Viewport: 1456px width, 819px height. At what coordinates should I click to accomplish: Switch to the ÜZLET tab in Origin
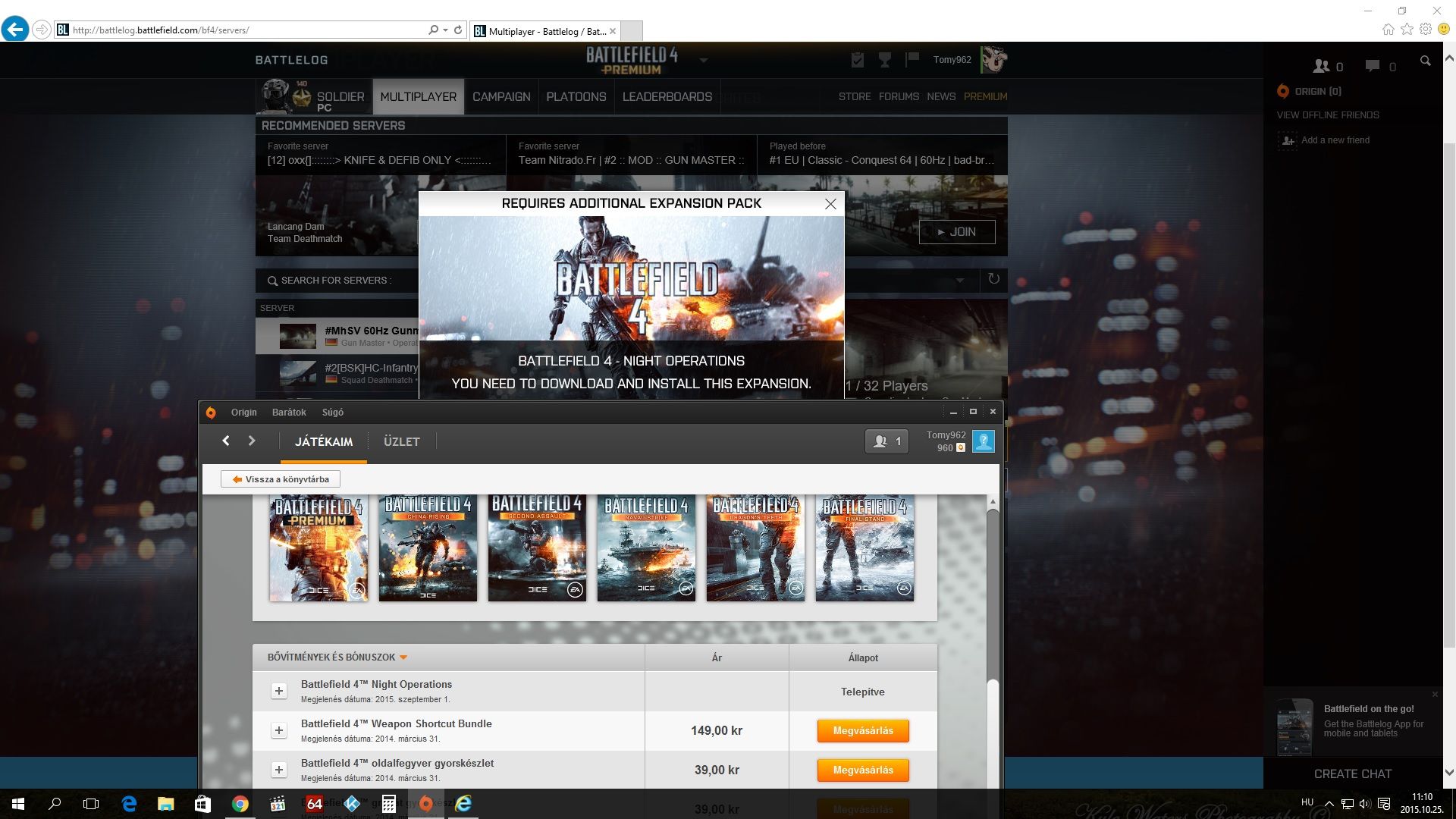tap(401, 441)
